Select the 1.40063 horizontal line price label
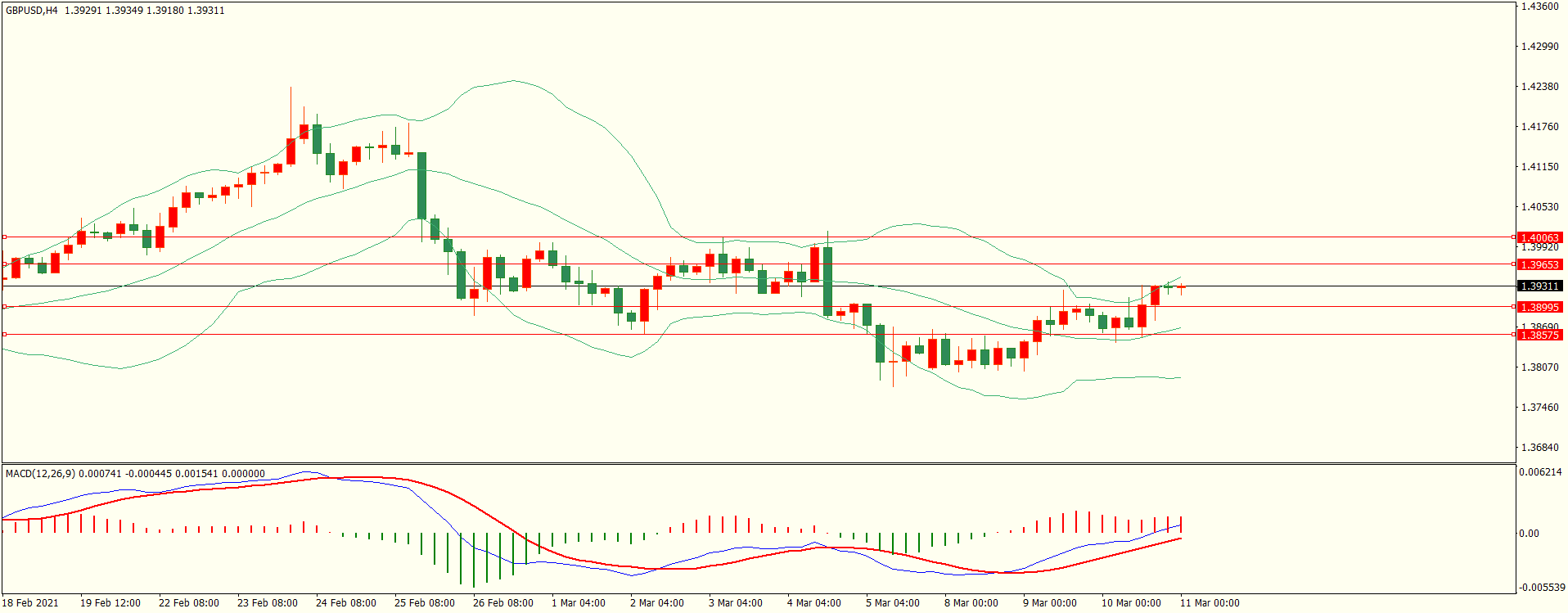This screenshot has width=1568, height=613. coord(1539,238)
